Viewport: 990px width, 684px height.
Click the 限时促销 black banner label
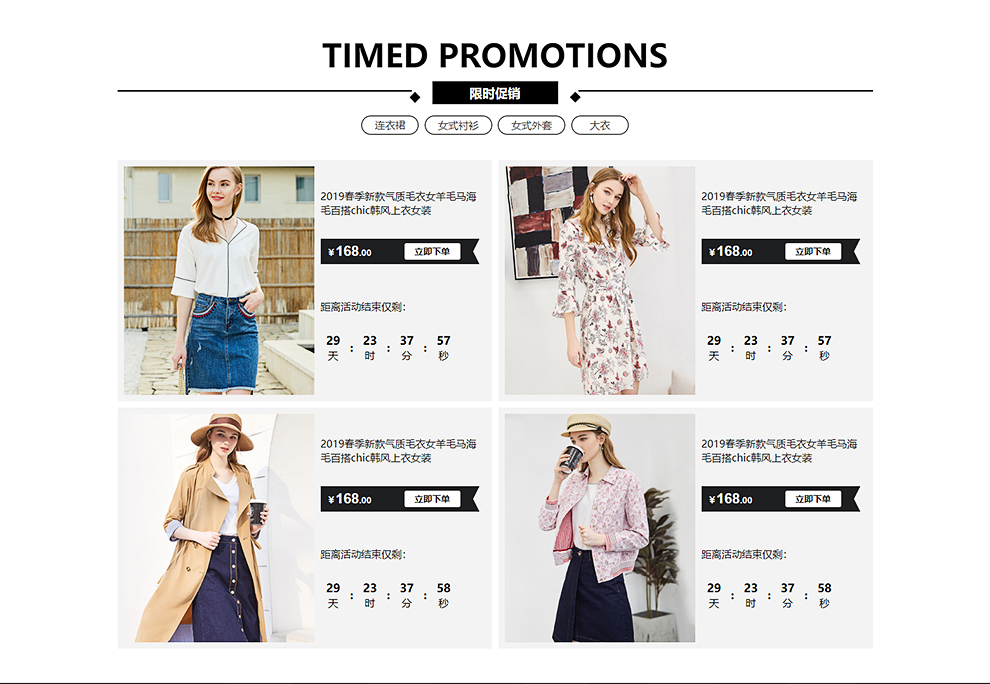click(x=495, y=93)
